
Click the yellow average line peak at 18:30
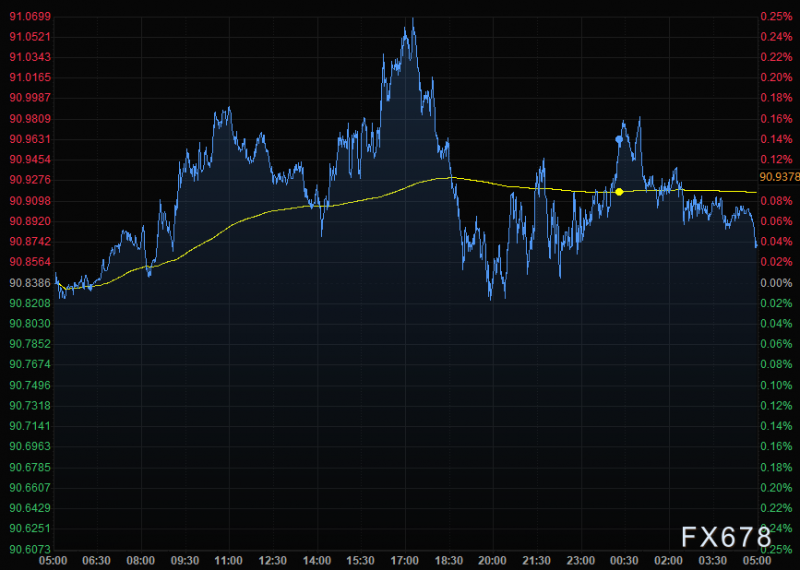pyautogui.click(x=451, y=178)
